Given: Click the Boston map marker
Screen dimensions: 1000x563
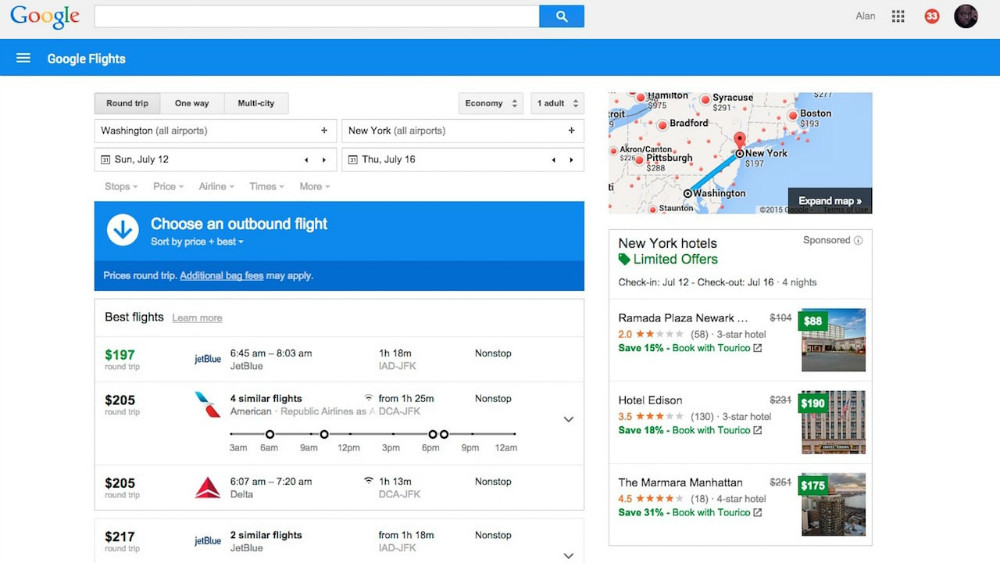Looking at the screenshot, I should 793,115.
